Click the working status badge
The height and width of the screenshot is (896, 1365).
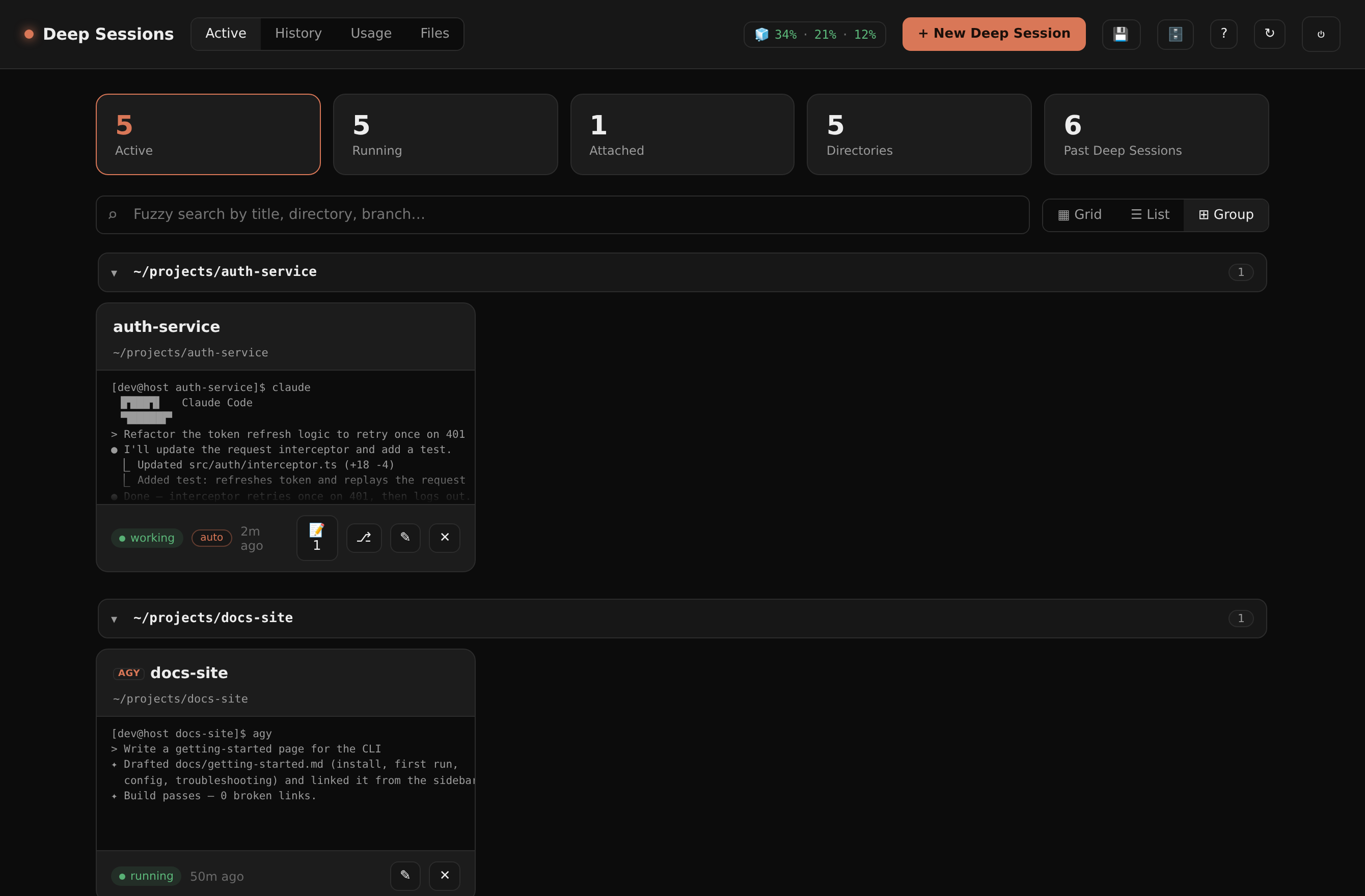pyautogui.click(x=147, y=538)
